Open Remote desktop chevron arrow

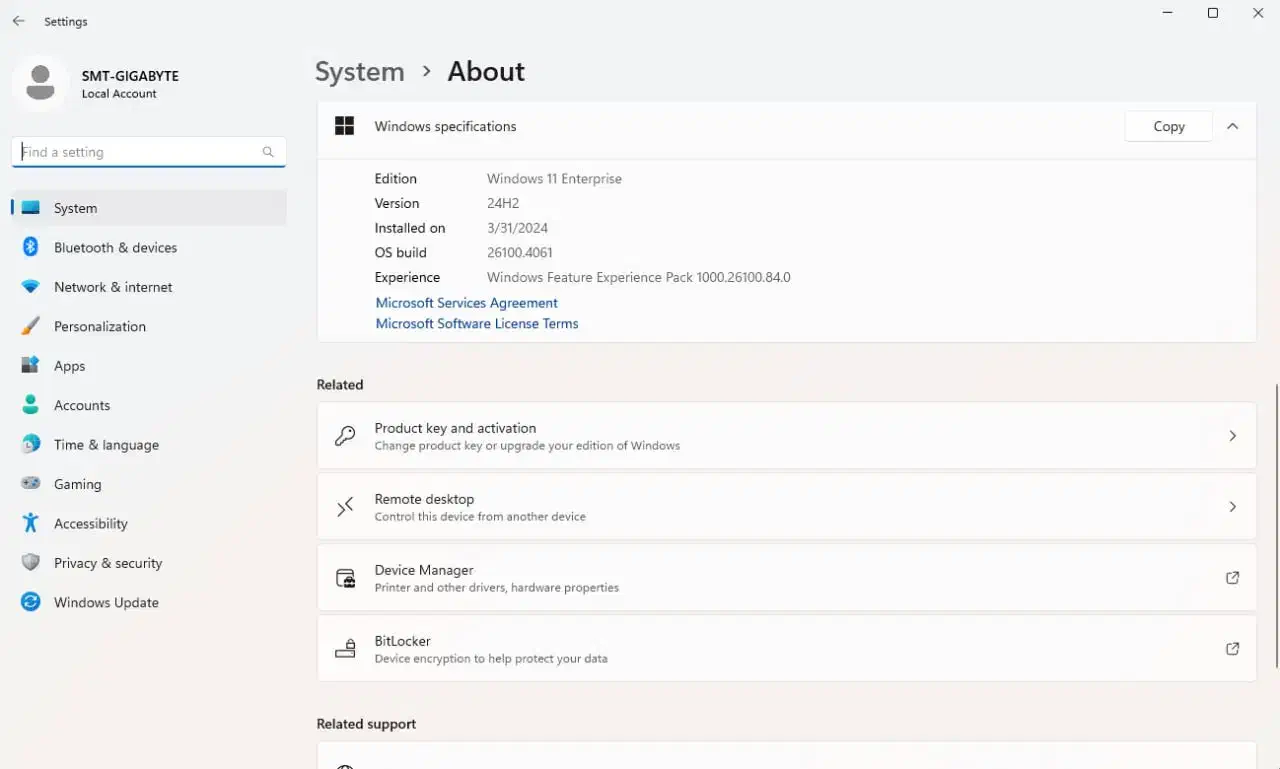tap(1232, 507)
